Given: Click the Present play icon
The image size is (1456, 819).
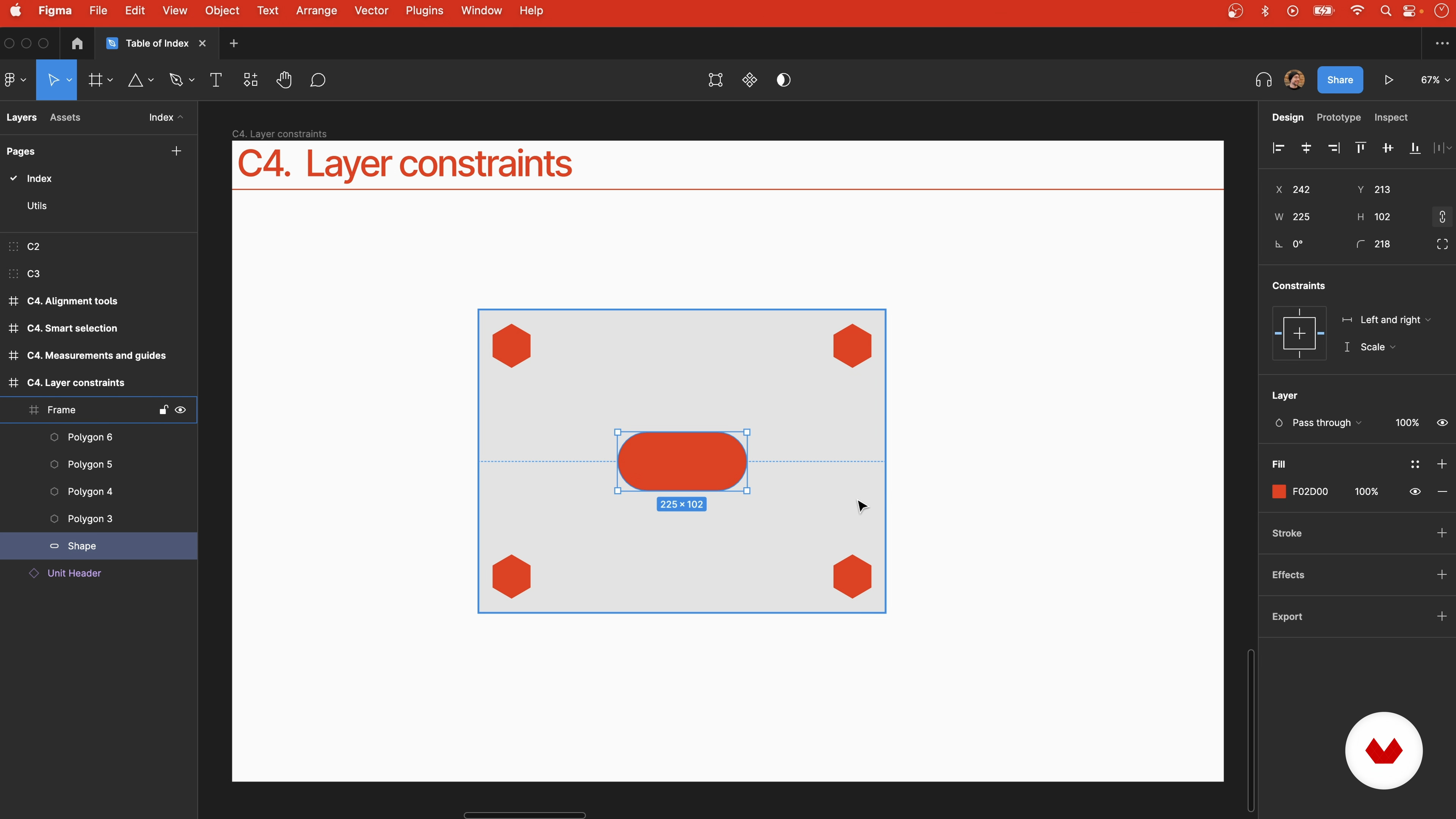Looking at the screenshot, I should pyautogui.click(x=1389, y=80).
